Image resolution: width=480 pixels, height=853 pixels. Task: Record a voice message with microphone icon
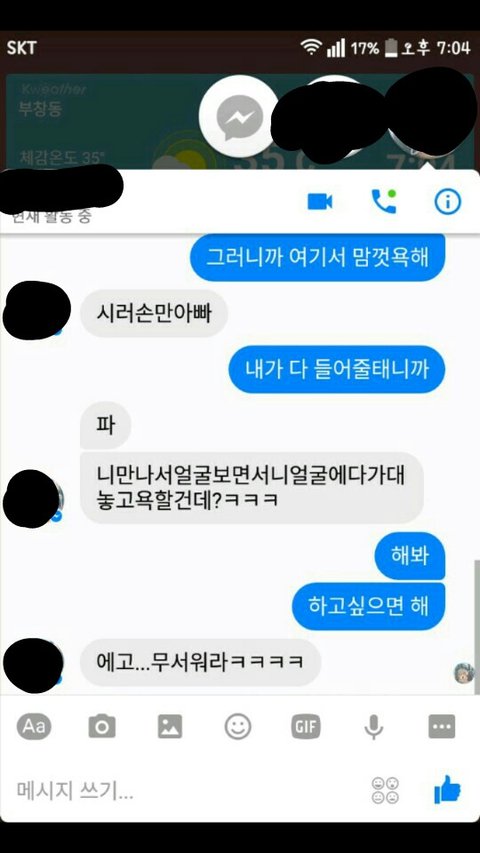(373, 727)
